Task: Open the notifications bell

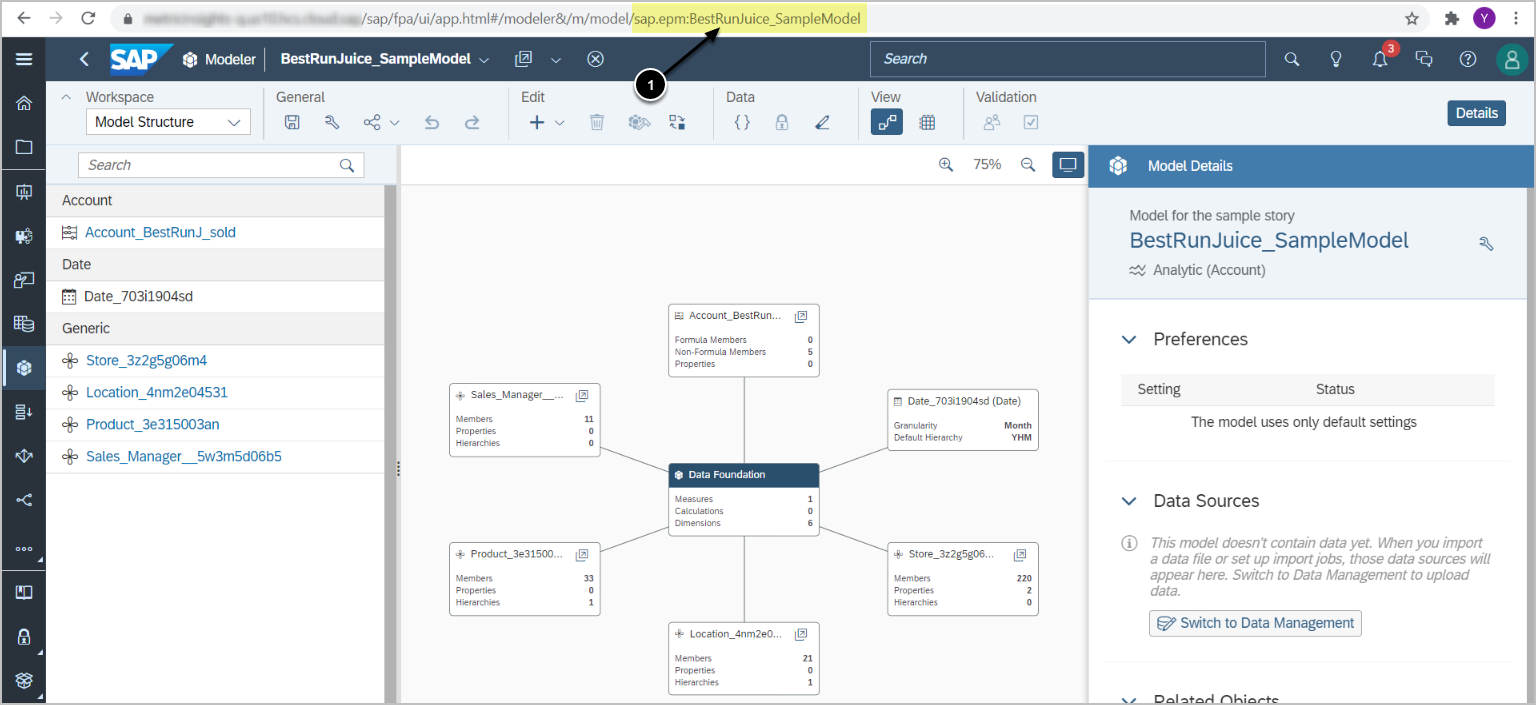Action: 1381,59
